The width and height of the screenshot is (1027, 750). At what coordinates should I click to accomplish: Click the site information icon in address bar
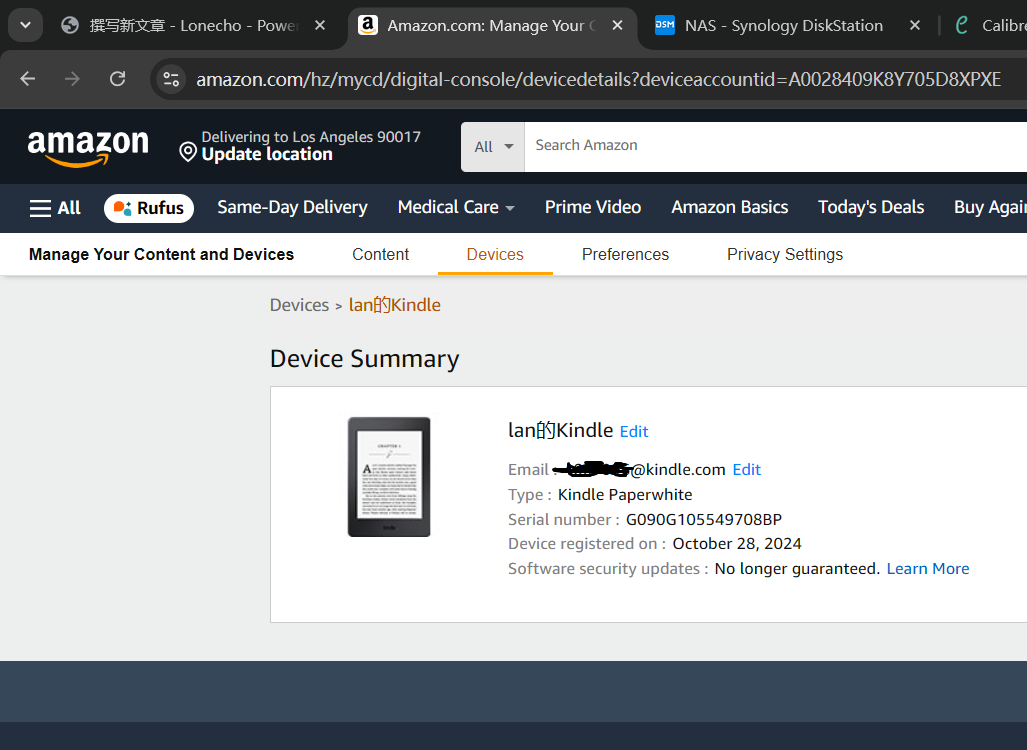pyautogui.click(x=171, y=79)
